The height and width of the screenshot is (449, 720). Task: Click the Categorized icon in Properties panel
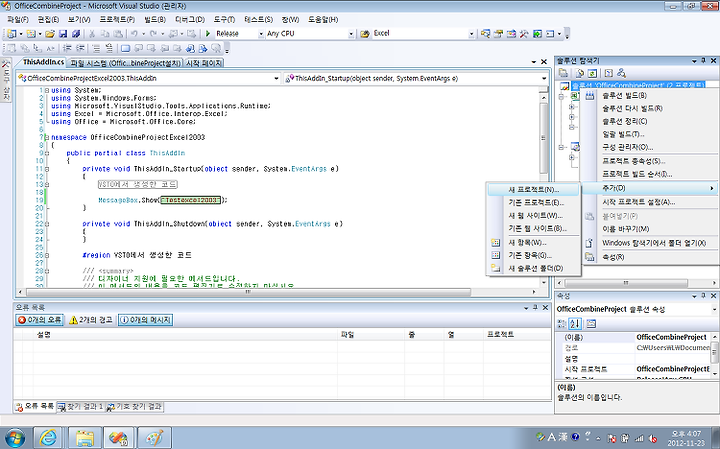click(x=562, y=324)
